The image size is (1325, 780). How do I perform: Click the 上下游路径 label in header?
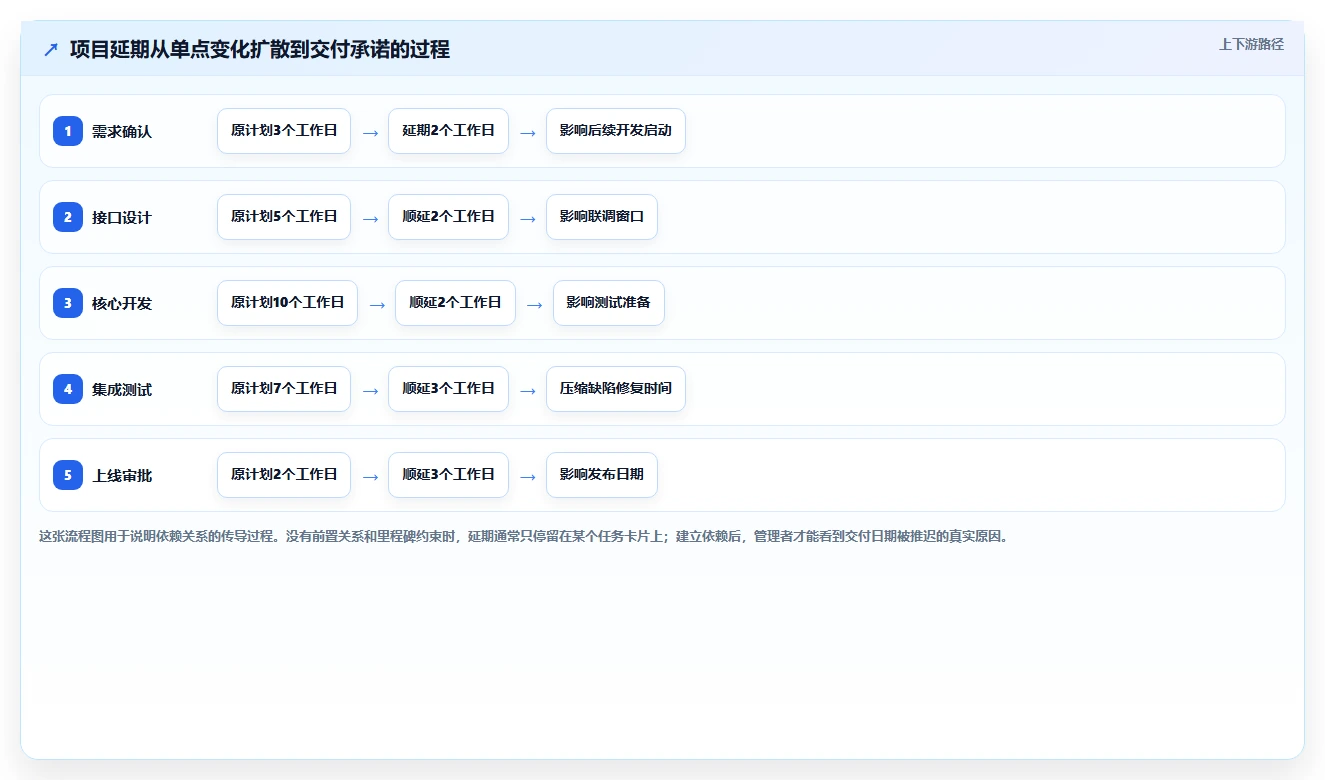[x=1251, y=45]
